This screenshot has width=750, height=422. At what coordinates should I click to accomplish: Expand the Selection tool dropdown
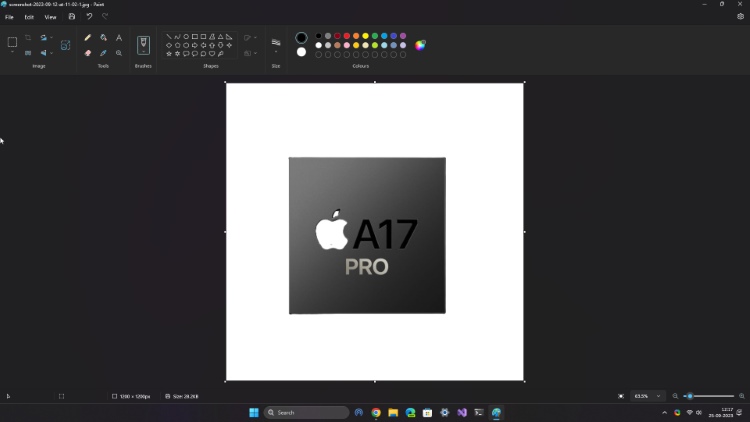(12, 52)
